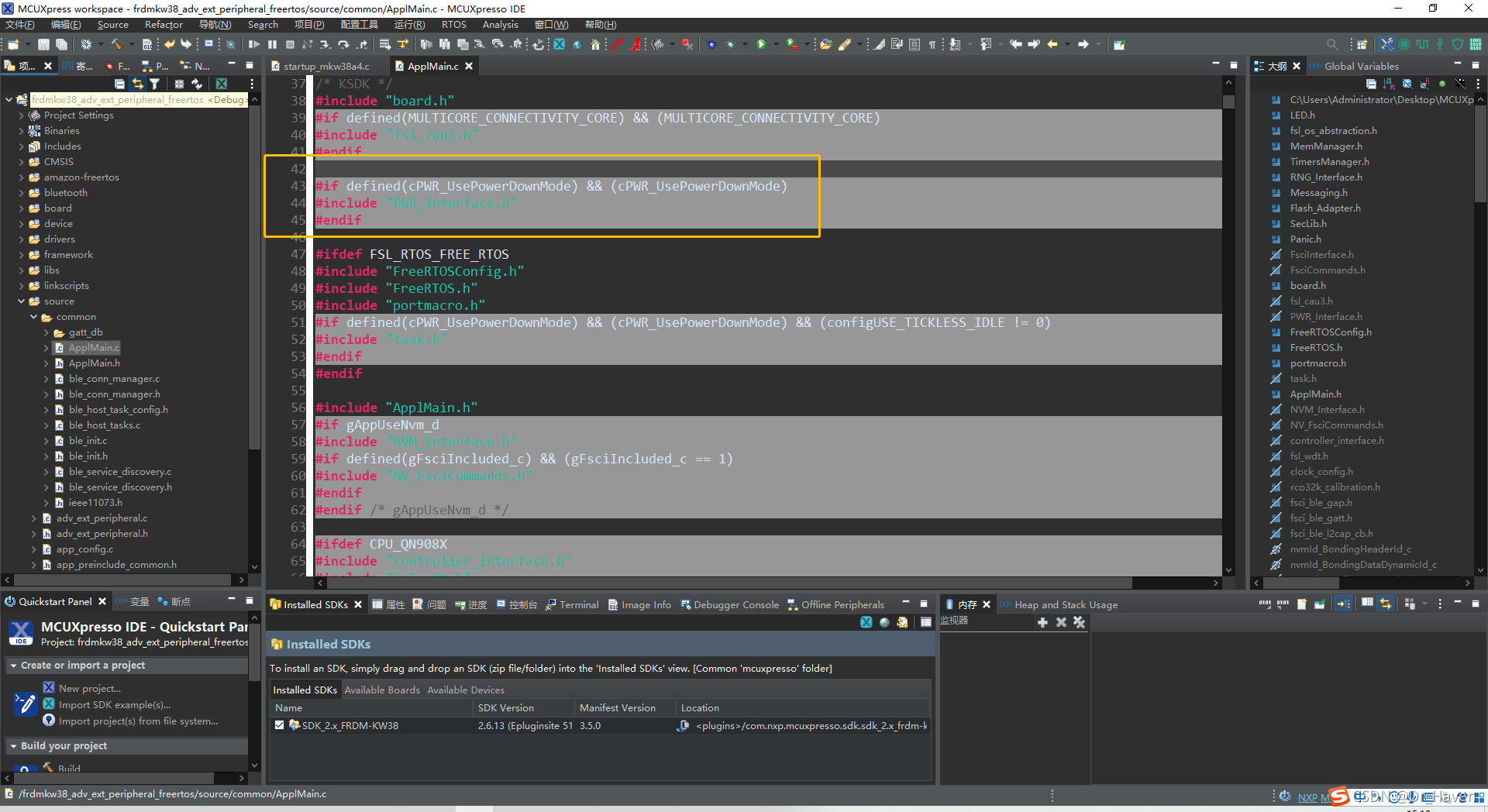Open the Develop perspective wrench icon
This screenshot has height=812, width=1488.
pos(1386,44)
